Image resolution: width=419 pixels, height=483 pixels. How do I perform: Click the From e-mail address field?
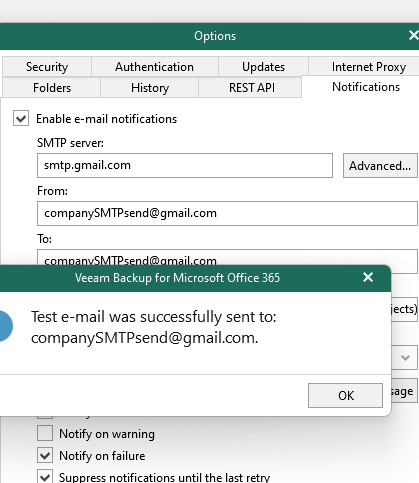(227, 213)
